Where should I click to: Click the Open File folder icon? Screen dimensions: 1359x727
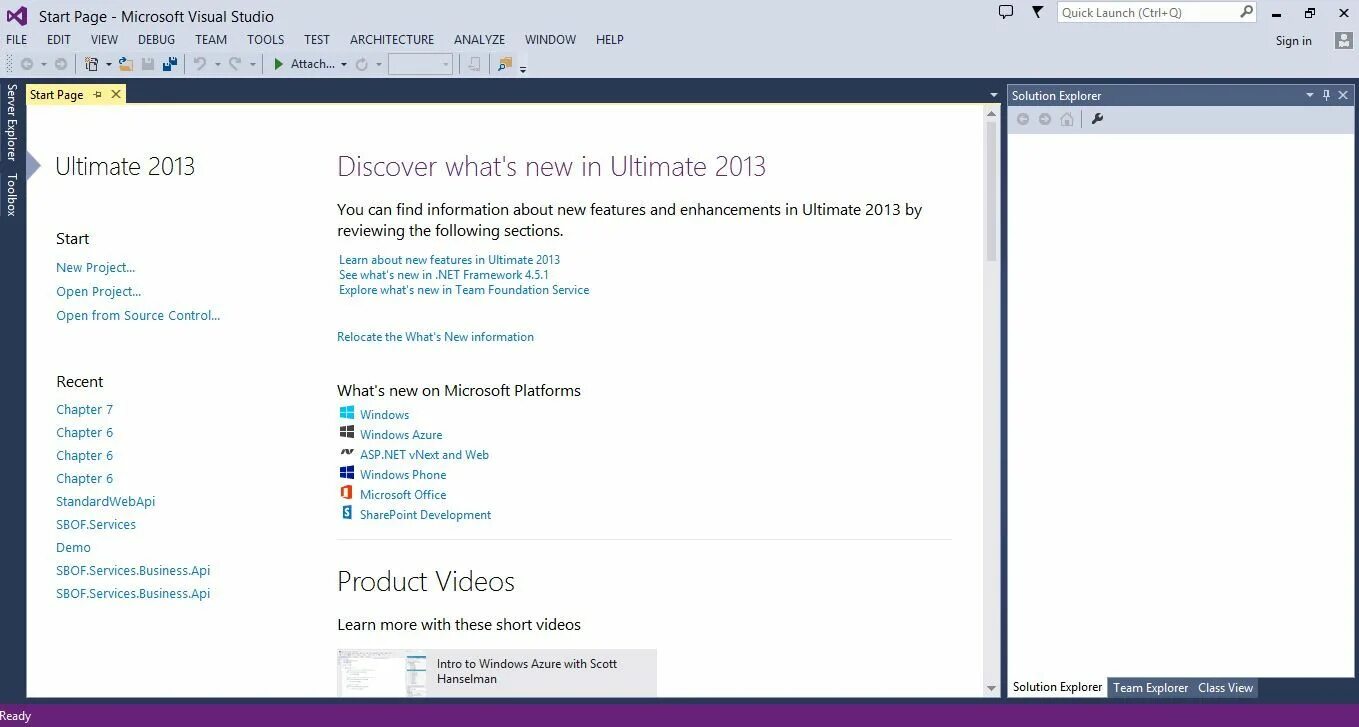coord(126,64)
